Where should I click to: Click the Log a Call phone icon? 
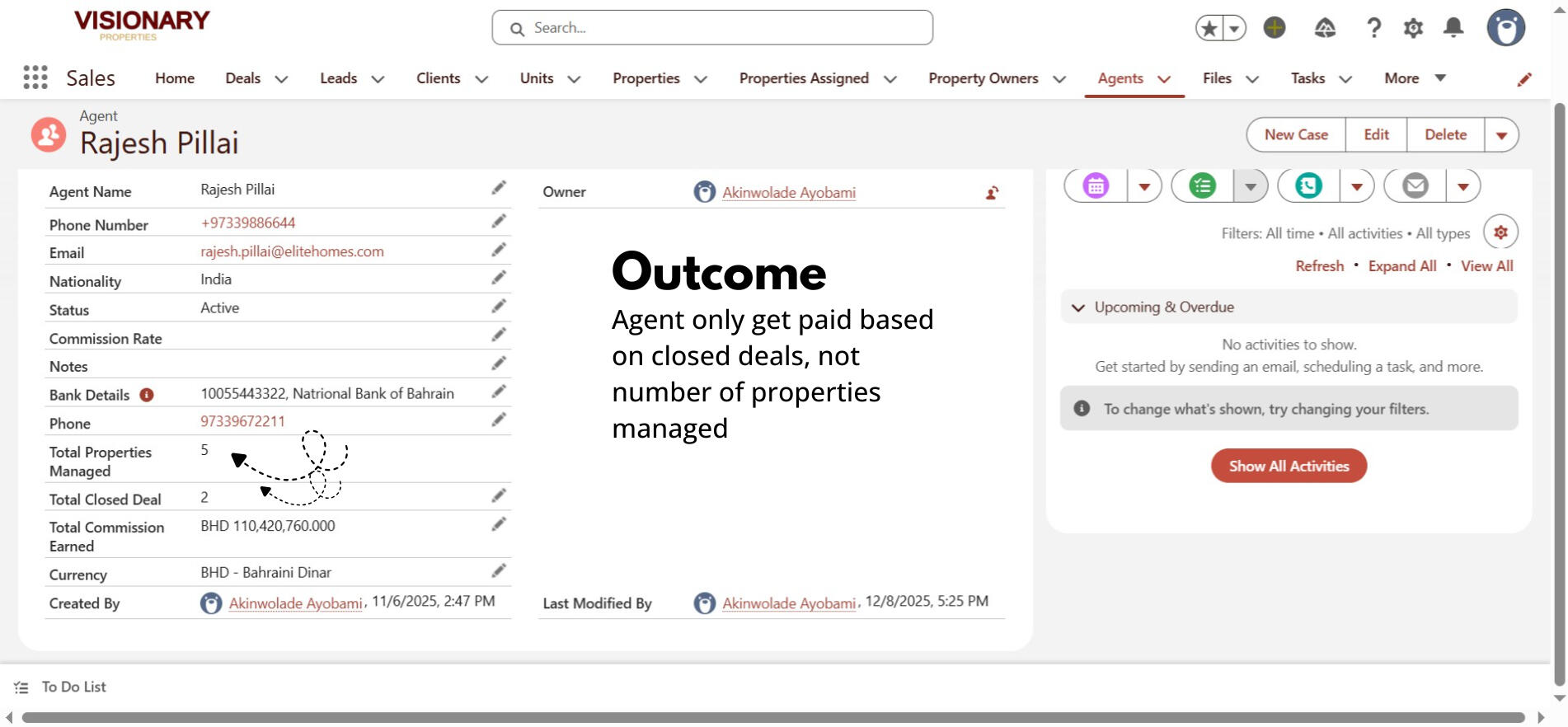click(x=1308, y=186)
